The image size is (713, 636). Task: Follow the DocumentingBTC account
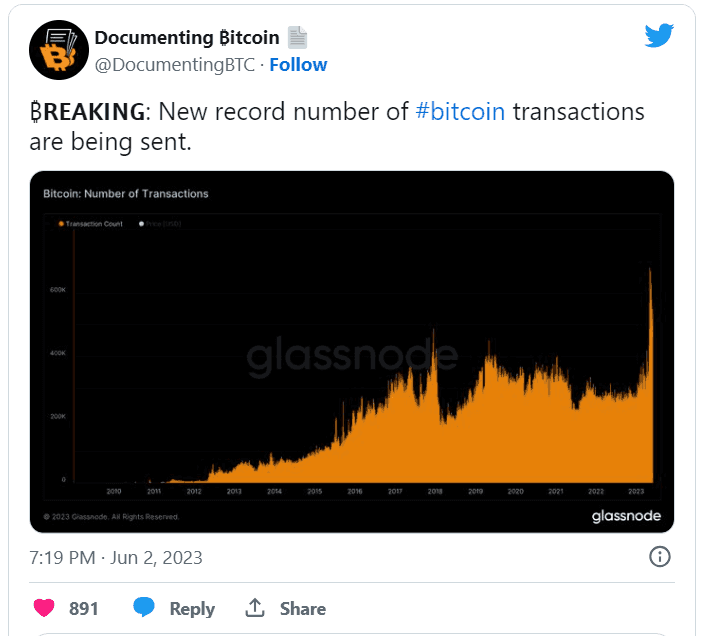pyautogui.click(x=298, y=65)
